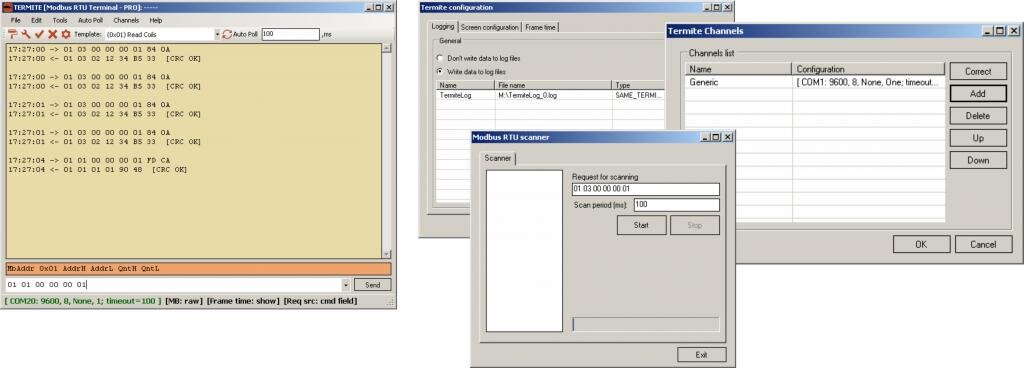The width and height of the screenshot is (1024, 368).
Task: Open the Edit menu
Action: [x=37, y=20]
